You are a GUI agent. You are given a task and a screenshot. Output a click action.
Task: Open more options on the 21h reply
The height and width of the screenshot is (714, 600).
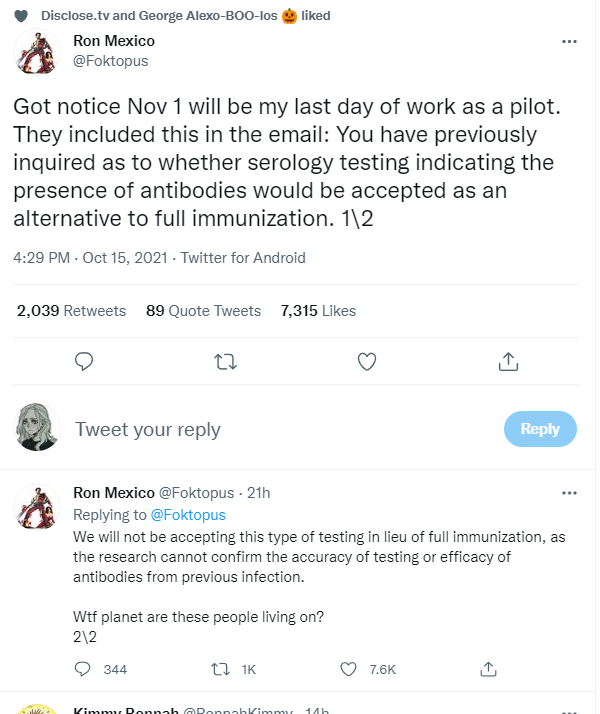[569, 493]
